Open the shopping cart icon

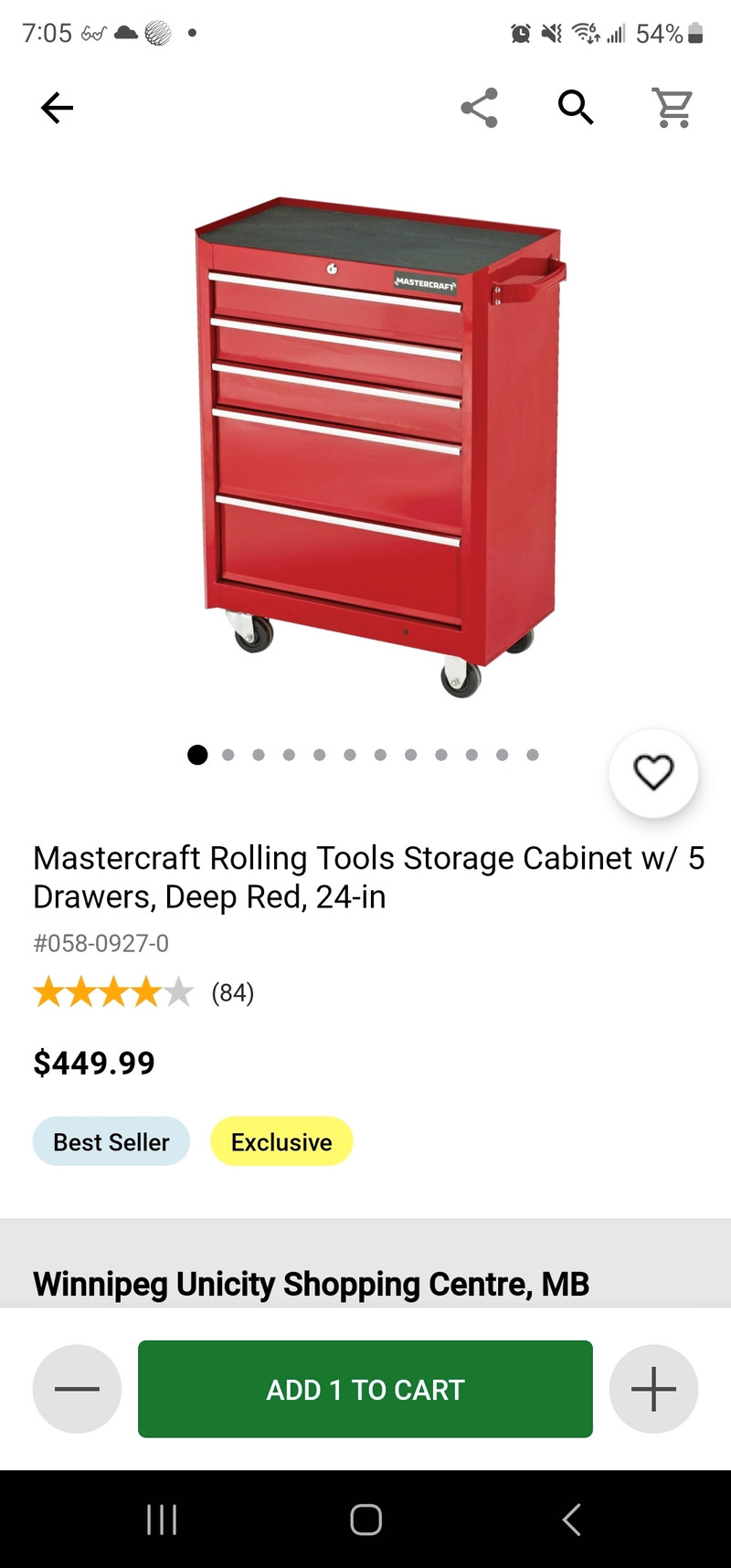(673, 108)
